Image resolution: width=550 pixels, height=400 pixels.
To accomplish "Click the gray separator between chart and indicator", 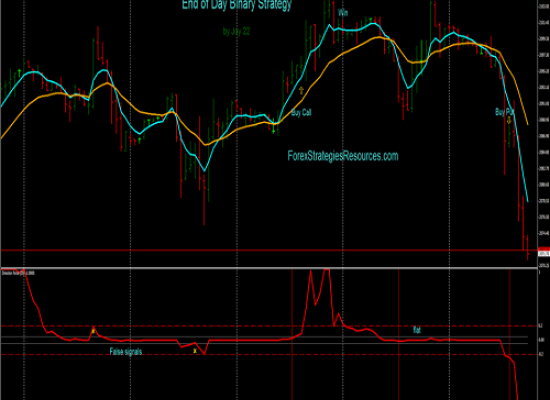I will click(x=269, y=268).
